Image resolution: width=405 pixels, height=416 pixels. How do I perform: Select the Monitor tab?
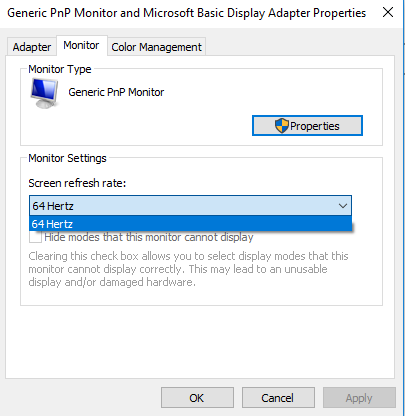point(81,45)
